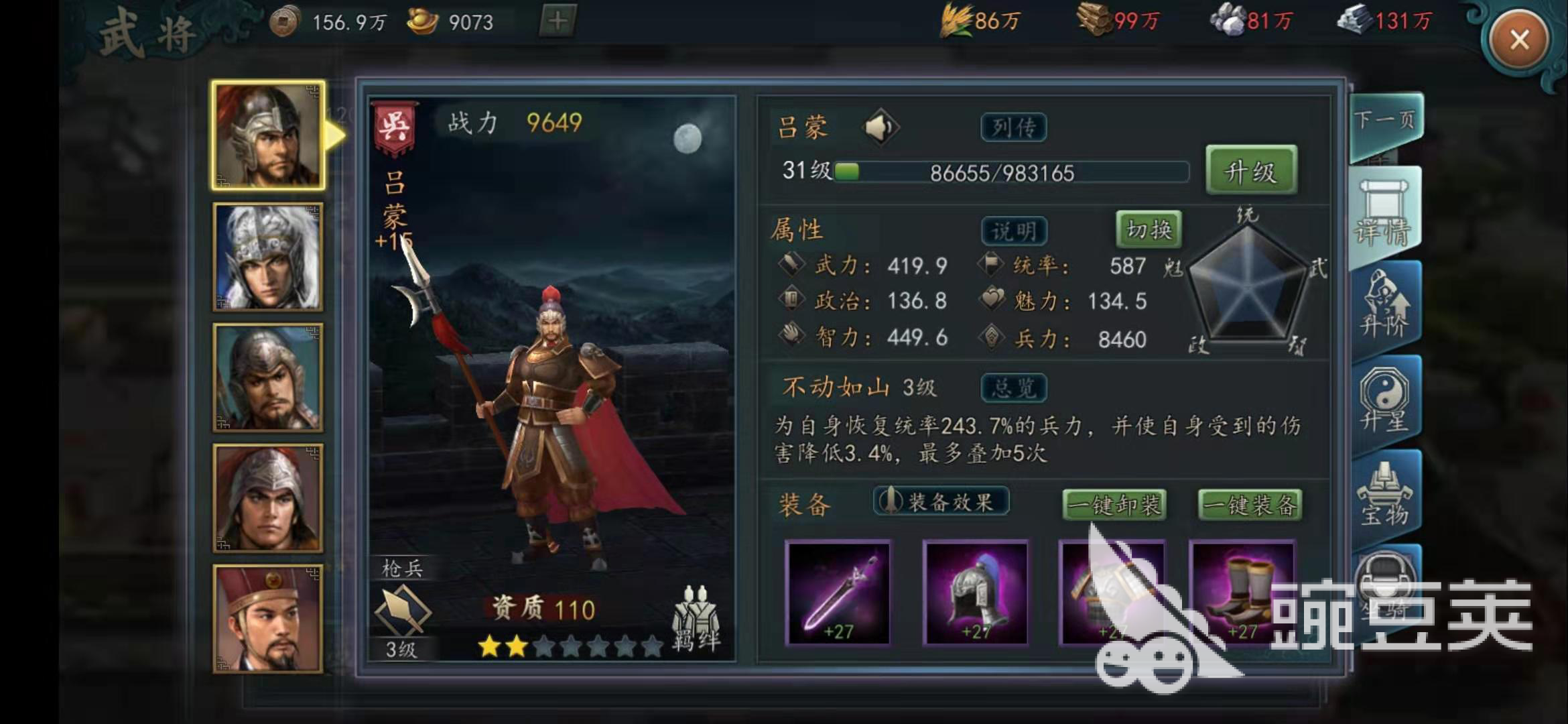The image size is (1568, 724).
Task: Click the green 升级 level-up button
Action: coord(1250,171)
